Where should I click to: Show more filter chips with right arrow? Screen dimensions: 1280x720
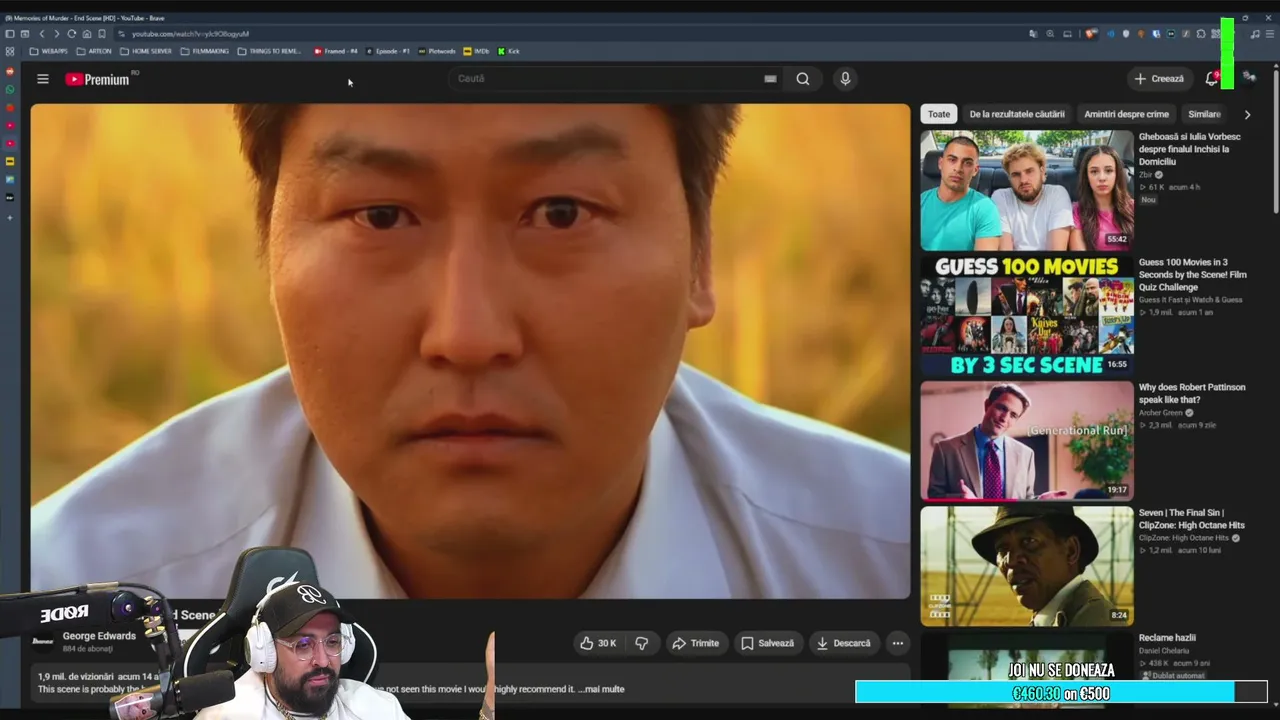(1247, 114)
